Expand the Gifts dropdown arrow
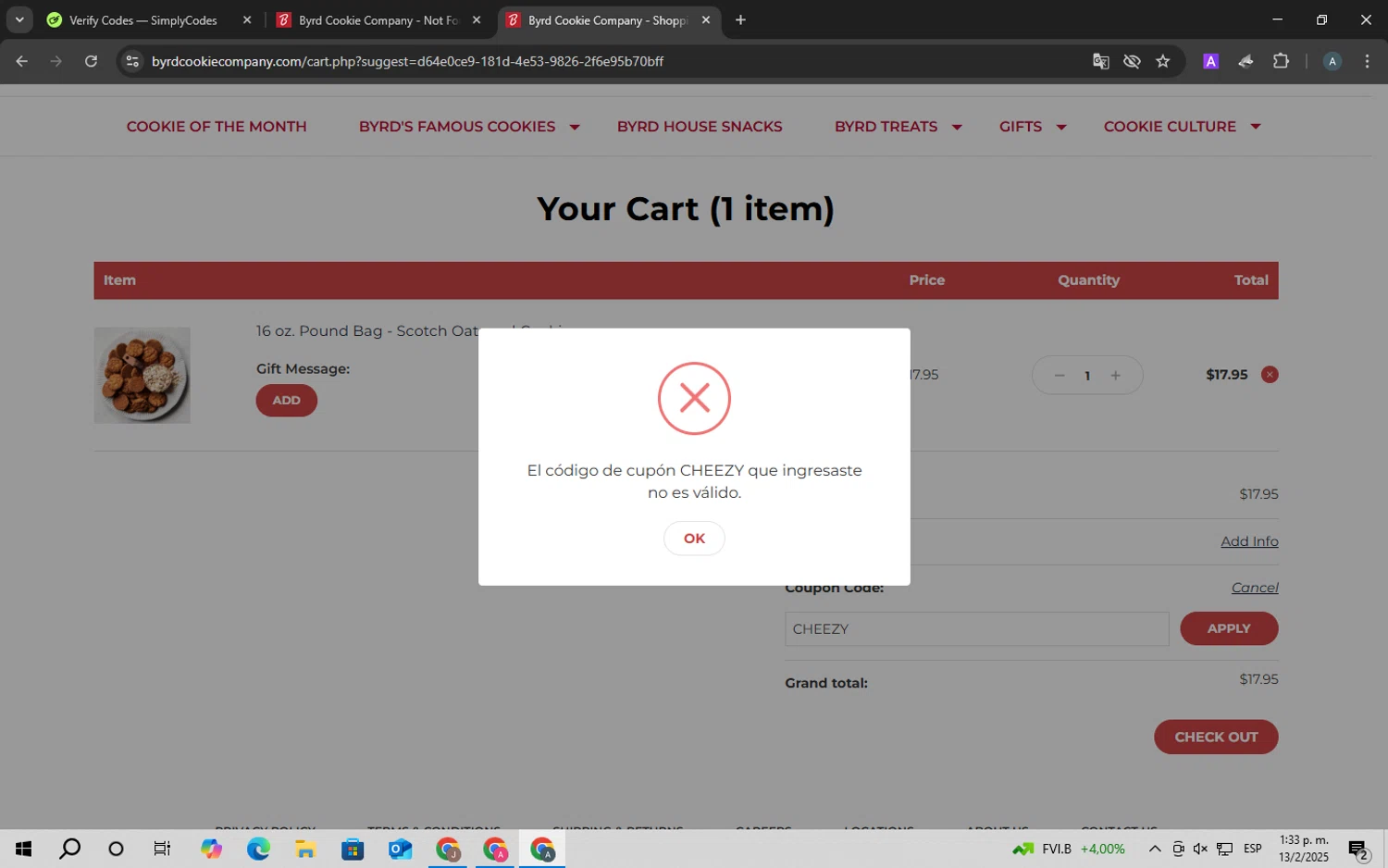This screenshot has height=868, width=1388. pyautogui.click(x=1061, y=127)
